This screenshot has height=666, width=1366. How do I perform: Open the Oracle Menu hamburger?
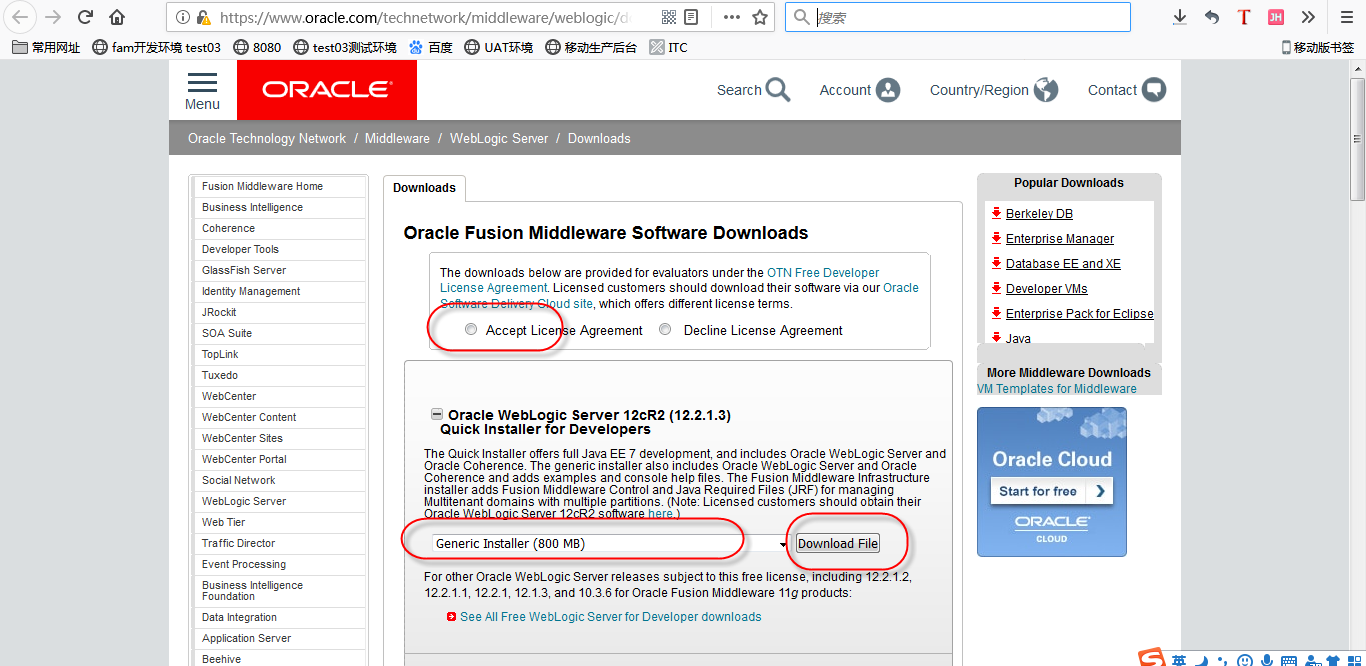(x=202, y=90)
